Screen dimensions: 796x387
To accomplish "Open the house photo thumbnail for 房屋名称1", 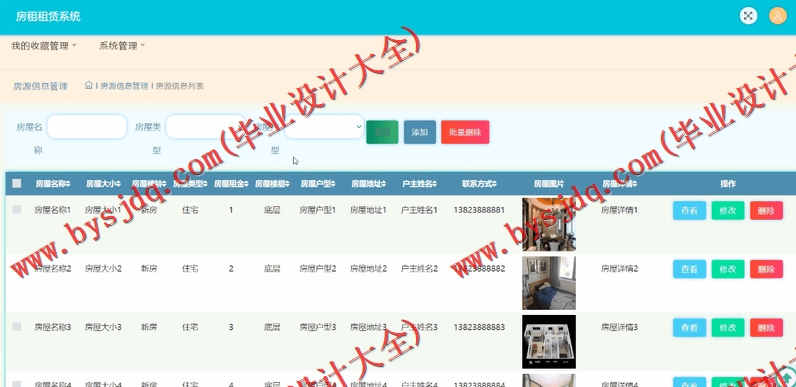I will 549,224.
